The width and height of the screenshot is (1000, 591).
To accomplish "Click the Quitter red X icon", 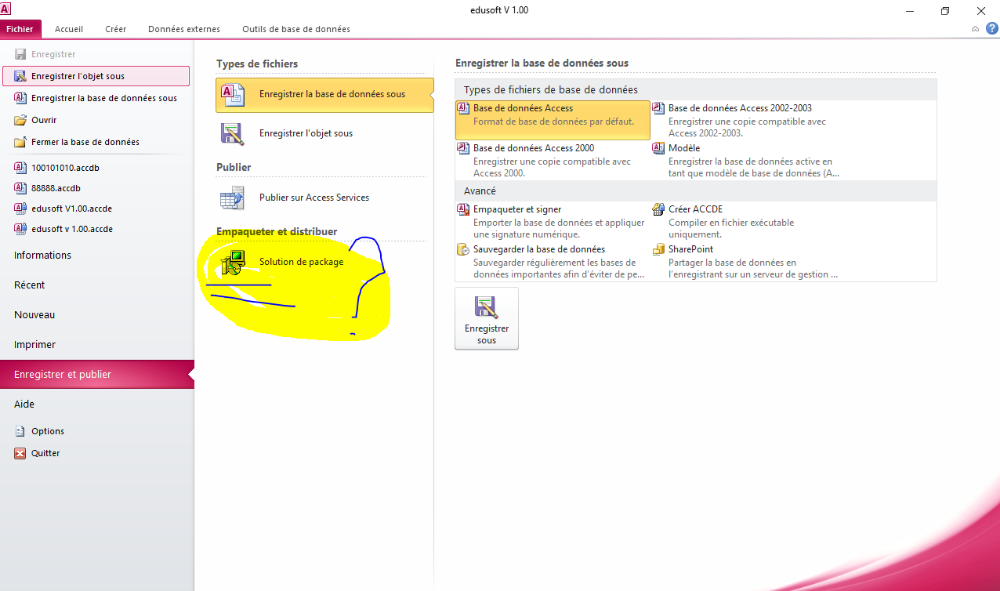I will point(20,453).
